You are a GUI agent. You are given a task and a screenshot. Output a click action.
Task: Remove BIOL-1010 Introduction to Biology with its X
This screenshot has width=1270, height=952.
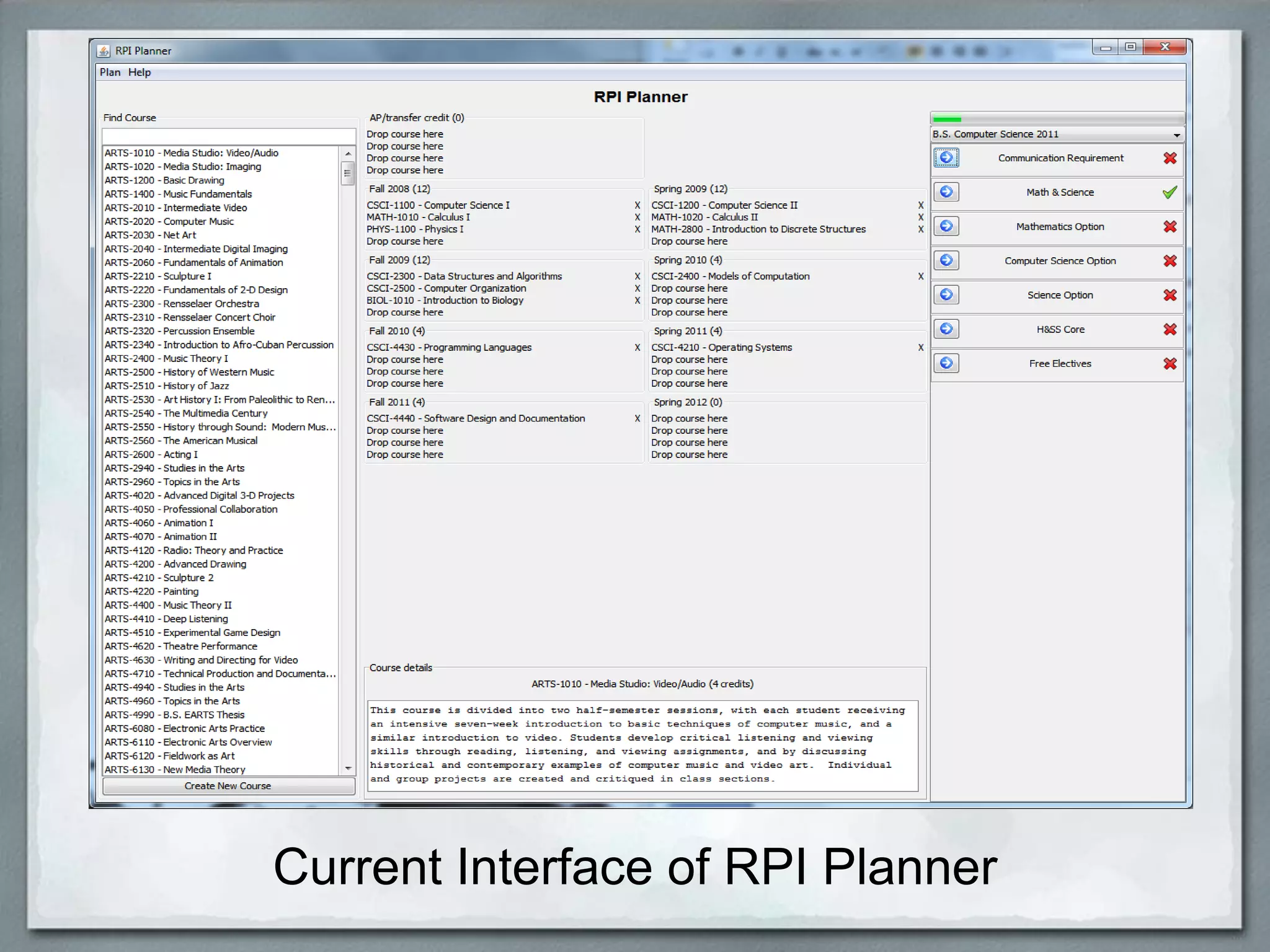637,301
